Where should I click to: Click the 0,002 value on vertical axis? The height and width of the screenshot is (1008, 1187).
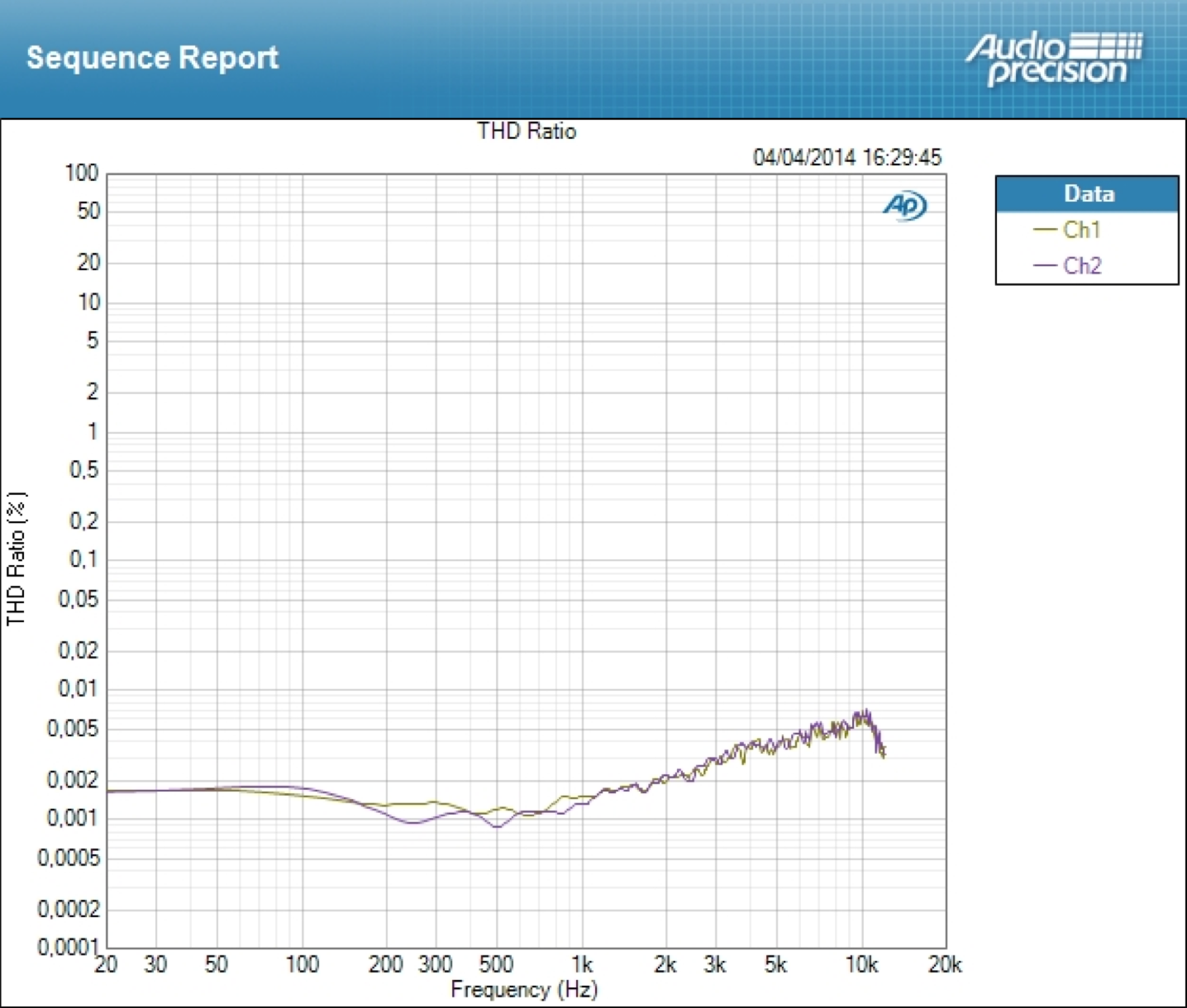(x=73, y=780)
